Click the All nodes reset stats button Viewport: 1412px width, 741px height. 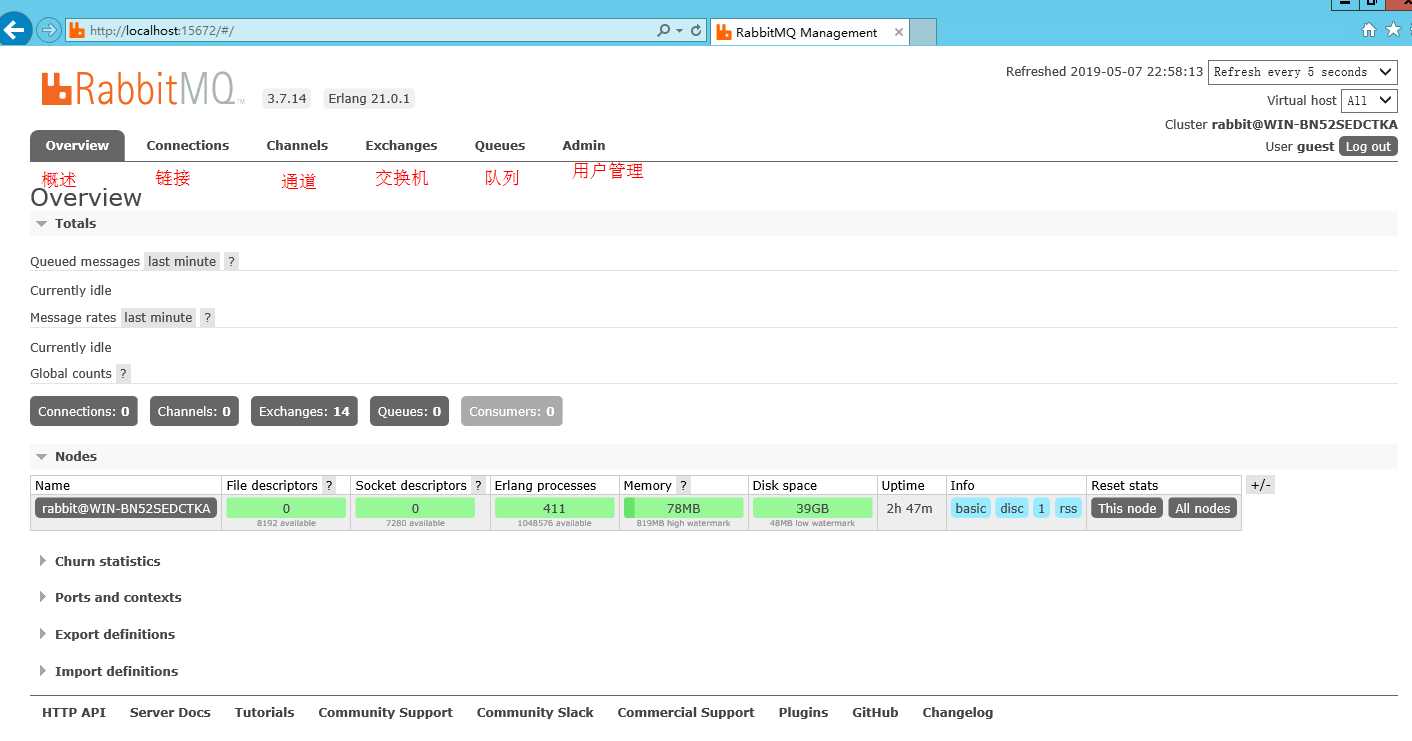click(x=1203, y=508)
